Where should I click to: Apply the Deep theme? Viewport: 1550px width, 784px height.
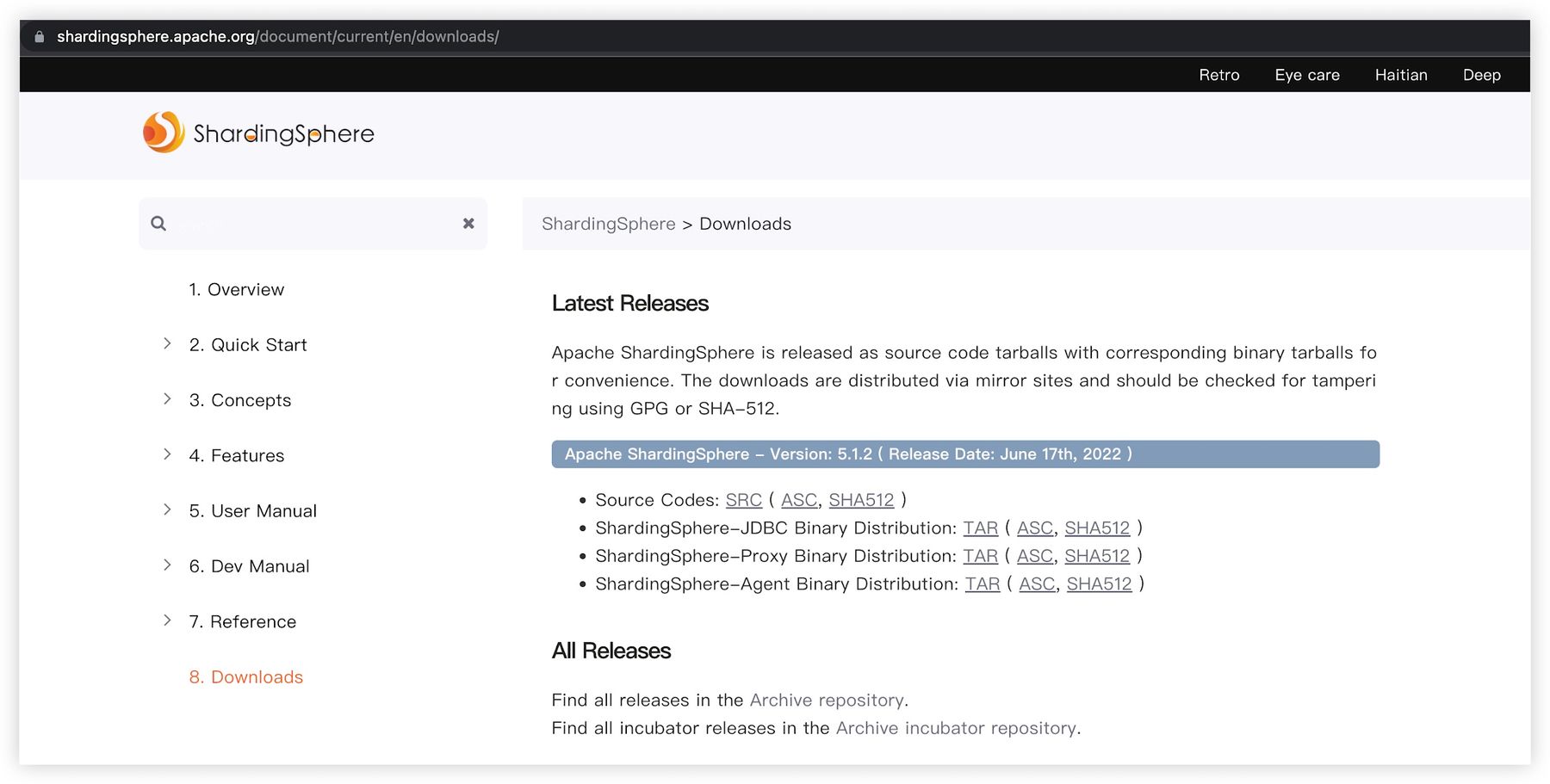(x=1481, y=75)
